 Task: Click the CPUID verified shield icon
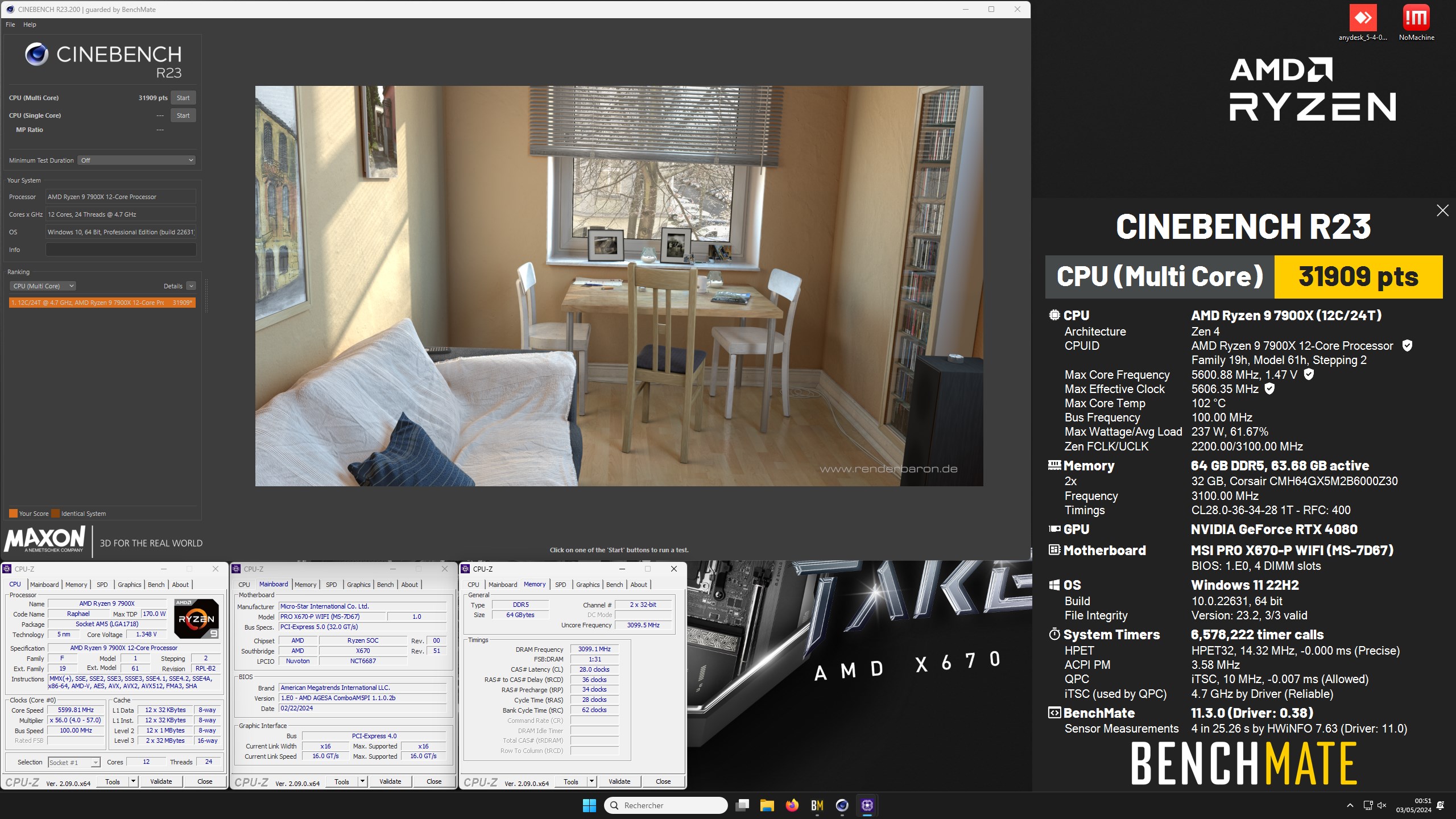click(1407, 346)
